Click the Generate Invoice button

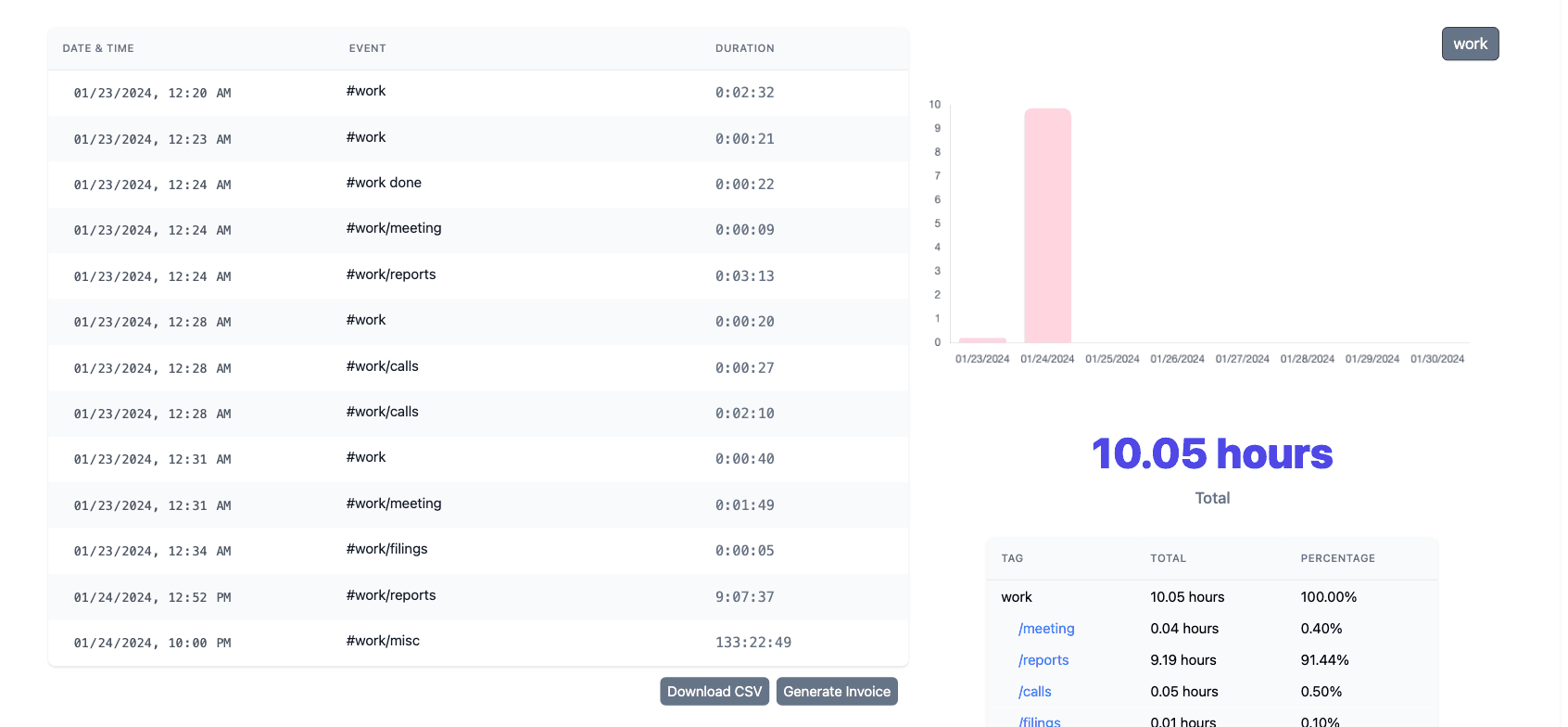click(x=836, y=692)
